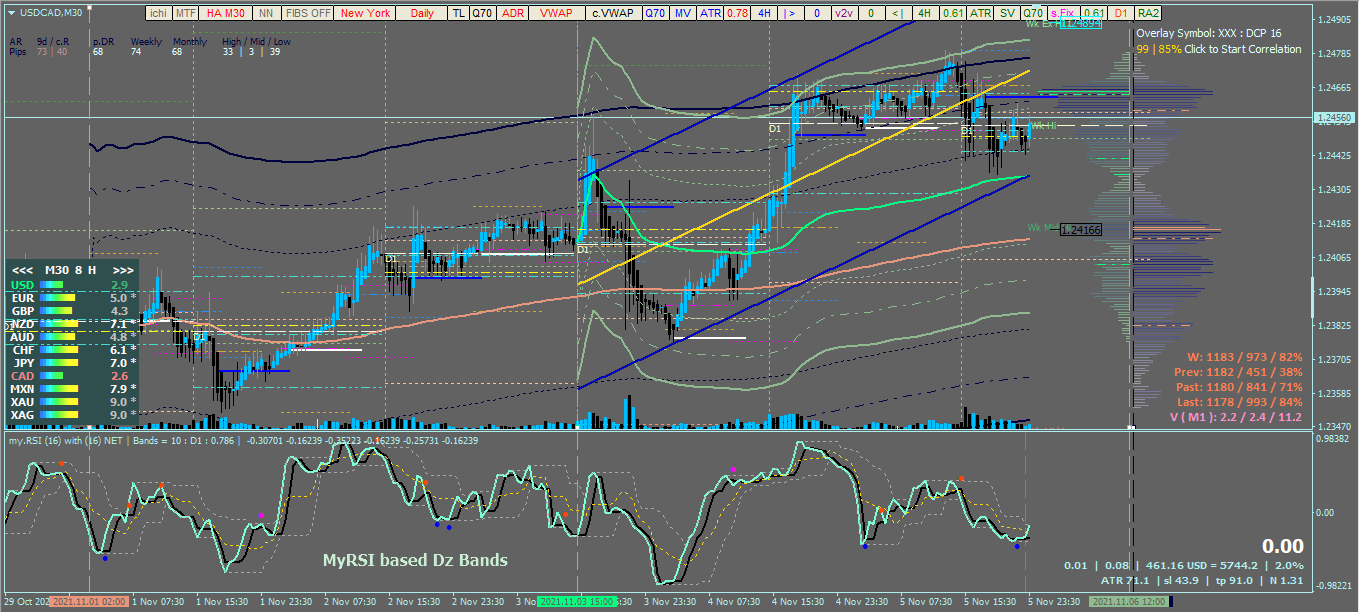
Task: Toggle the red ADR button
Action: [513, 14]
